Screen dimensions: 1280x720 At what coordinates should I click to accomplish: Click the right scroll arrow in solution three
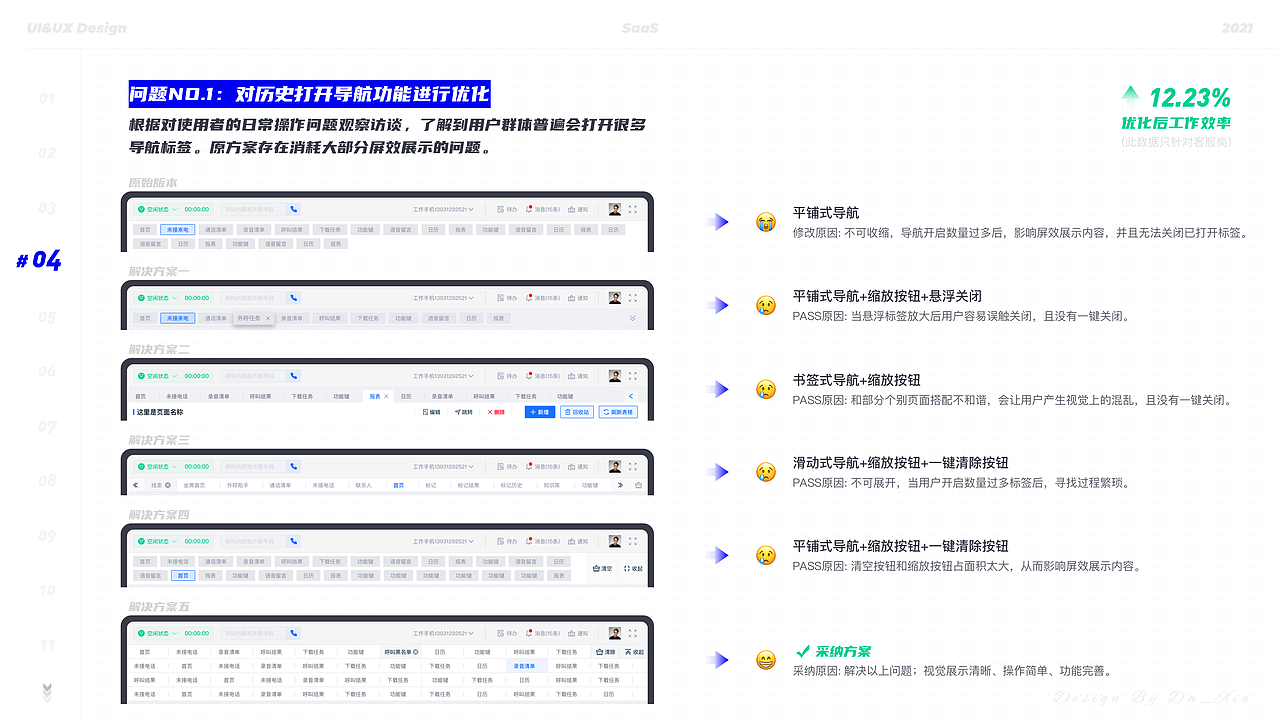620,485
